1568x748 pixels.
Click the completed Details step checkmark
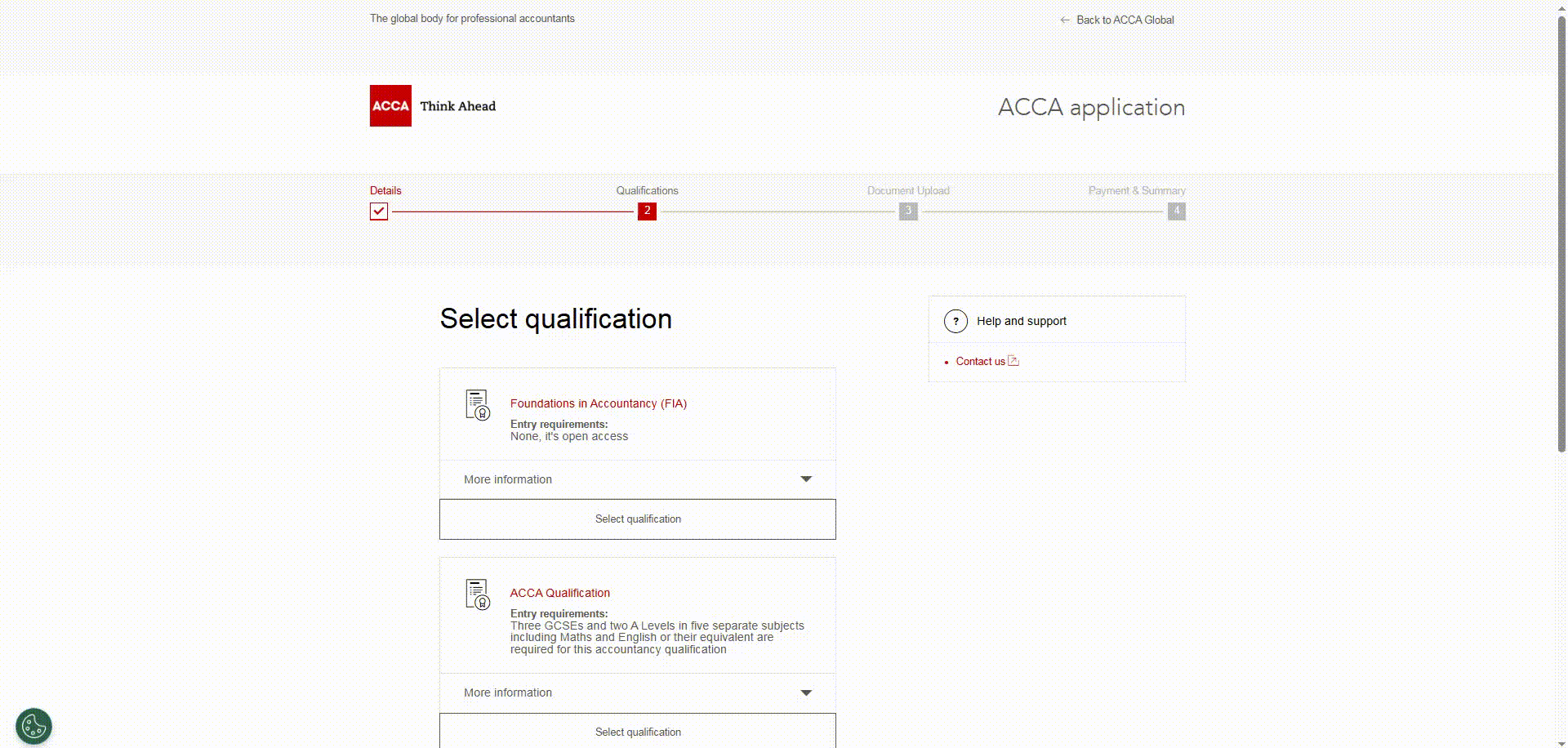(x=379, y=211)
